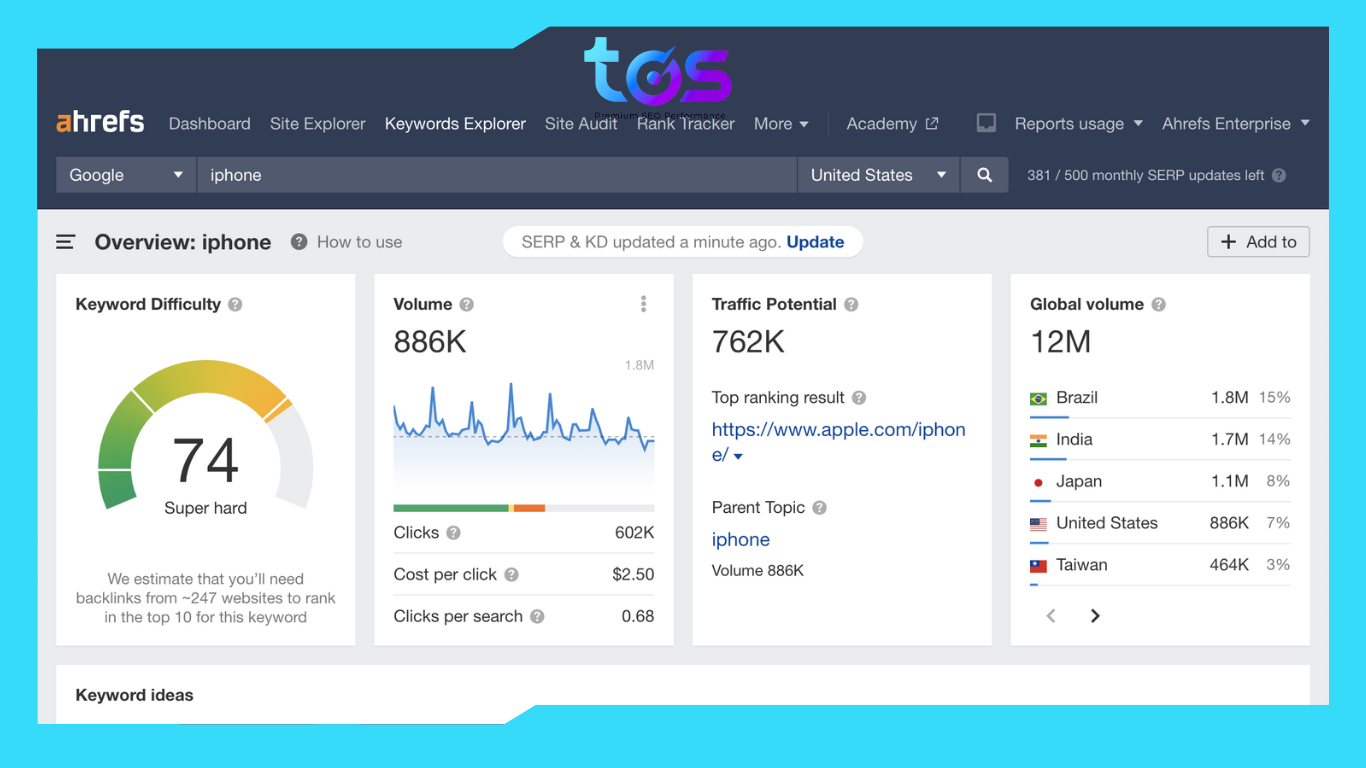
Task: Click the Keyword Difficulty help icon
Action: point(235,305)
